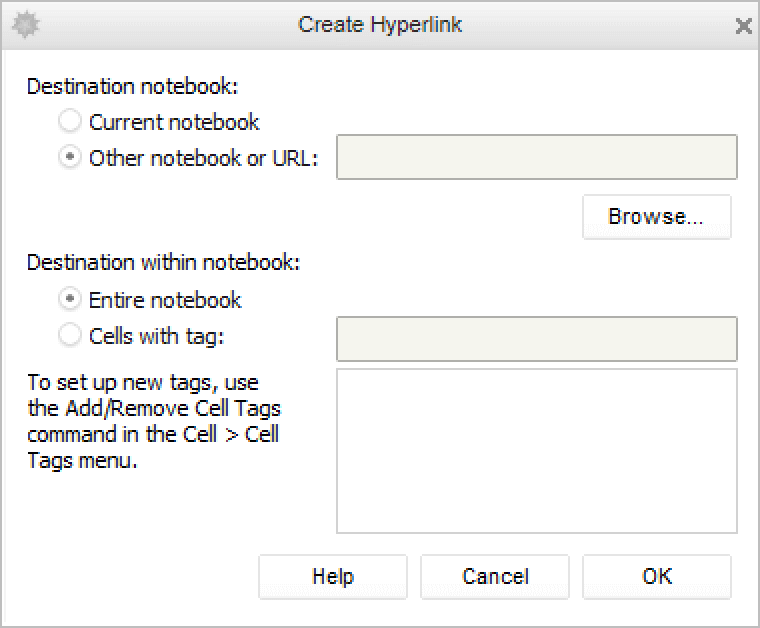Click the 'Current notebook' label text
760x628 pixels.
click(x=174, y=122)
